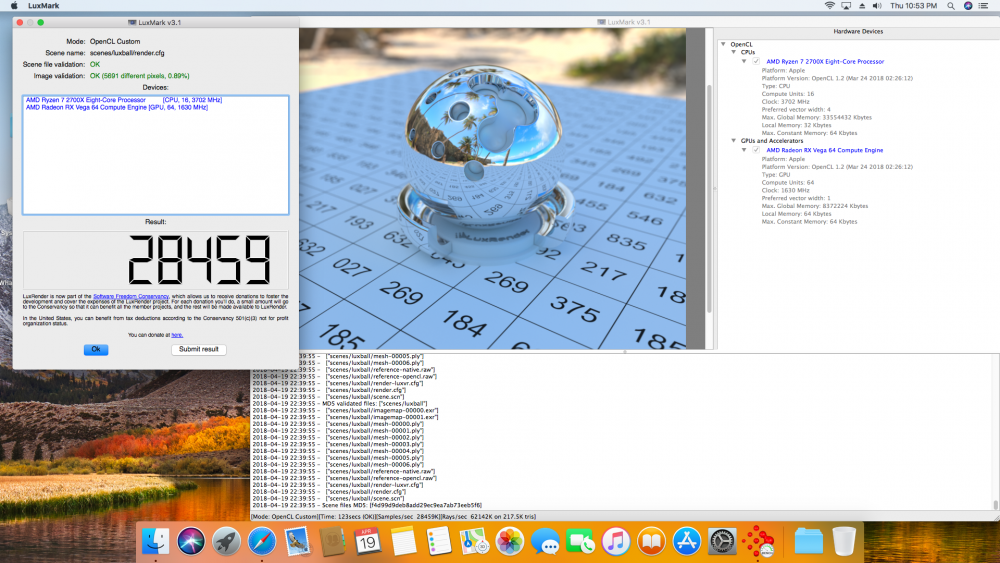Open Contacts book icon in dock
The image size is (1000, 563).
point(332,541)
